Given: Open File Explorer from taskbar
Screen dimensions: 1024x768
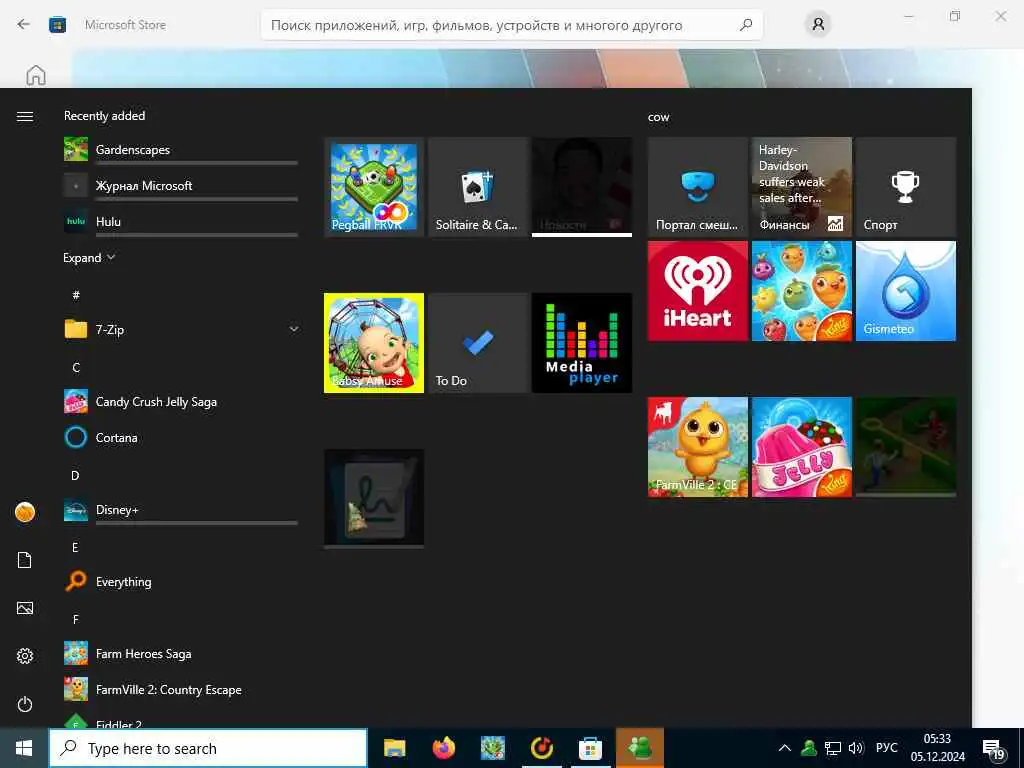Looking at the screenshot, I should pyautogui.click(x=394, y=748).
